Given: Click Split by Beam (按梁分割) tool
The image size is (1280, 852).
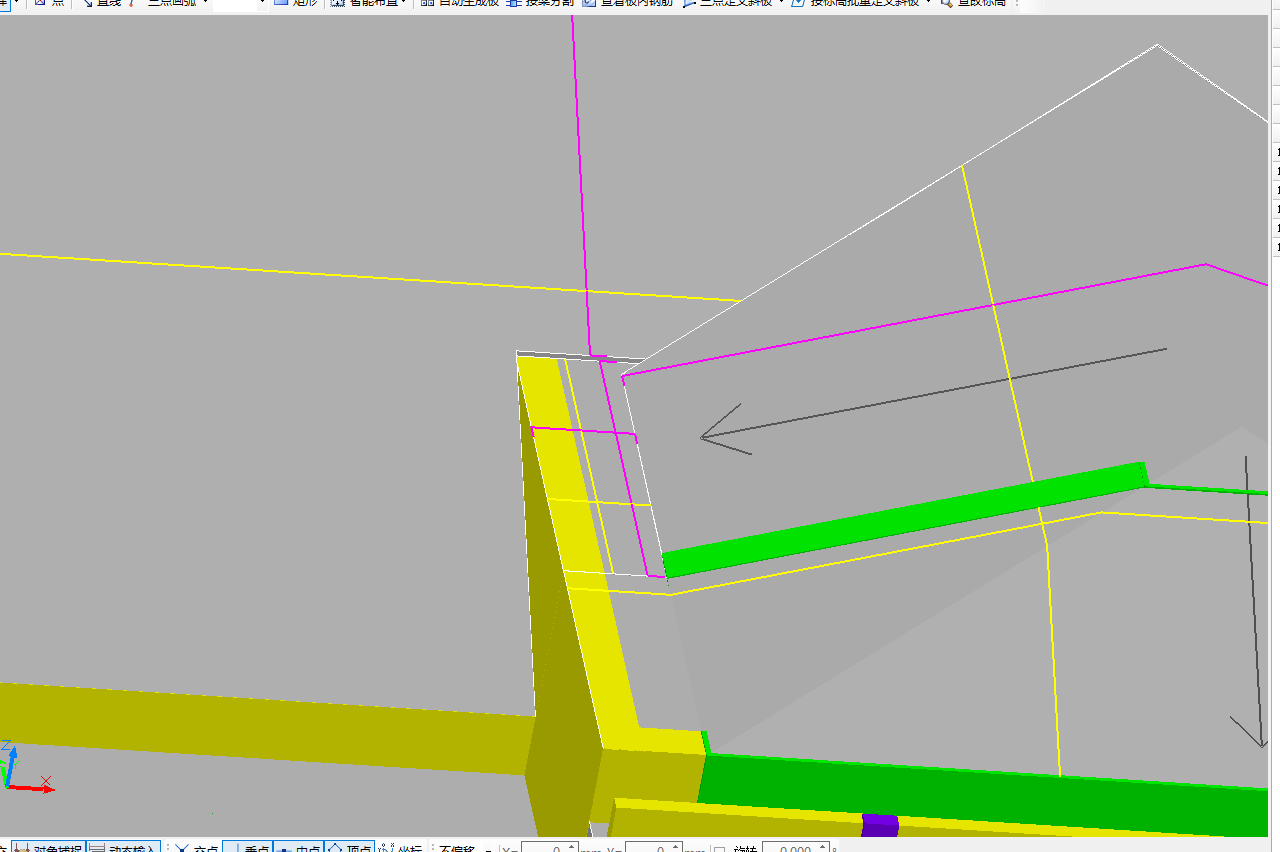Looking at the screenshot, I should pos(540,4).
